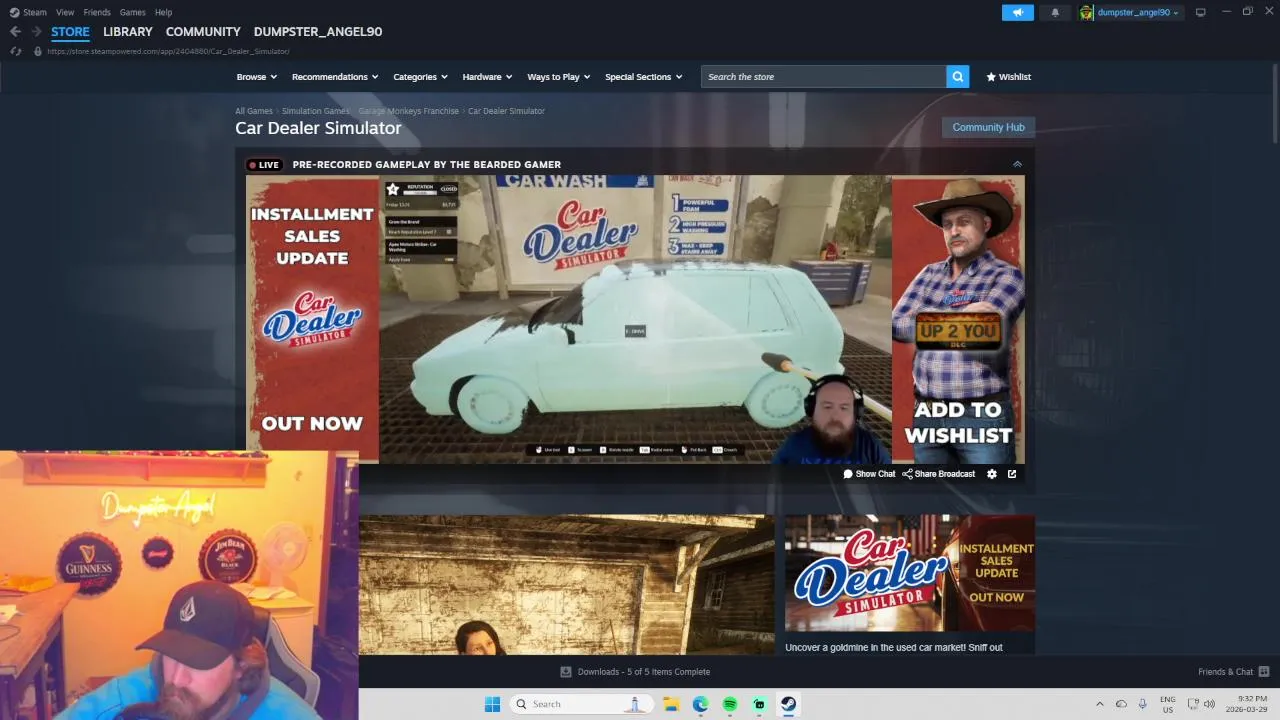Click the Wishlist star icon
1280x720 pixels.
(991, 77)
